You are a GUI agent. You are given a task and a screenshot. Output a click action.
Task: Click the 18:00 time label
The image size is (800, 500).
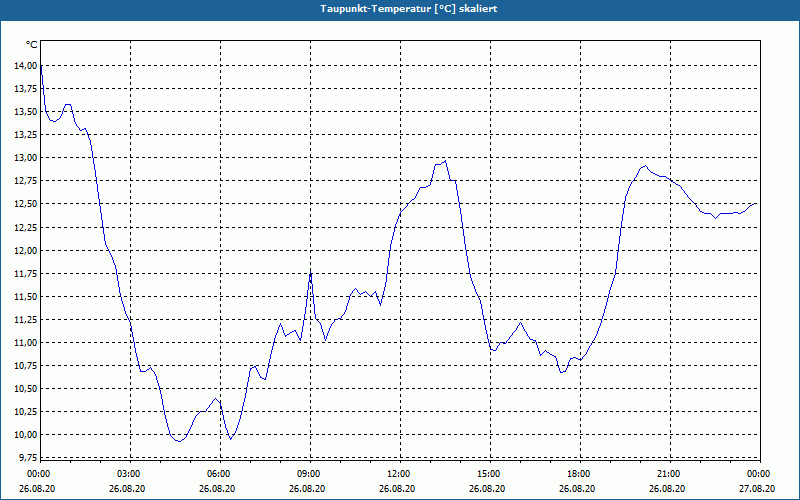(578, 474)
